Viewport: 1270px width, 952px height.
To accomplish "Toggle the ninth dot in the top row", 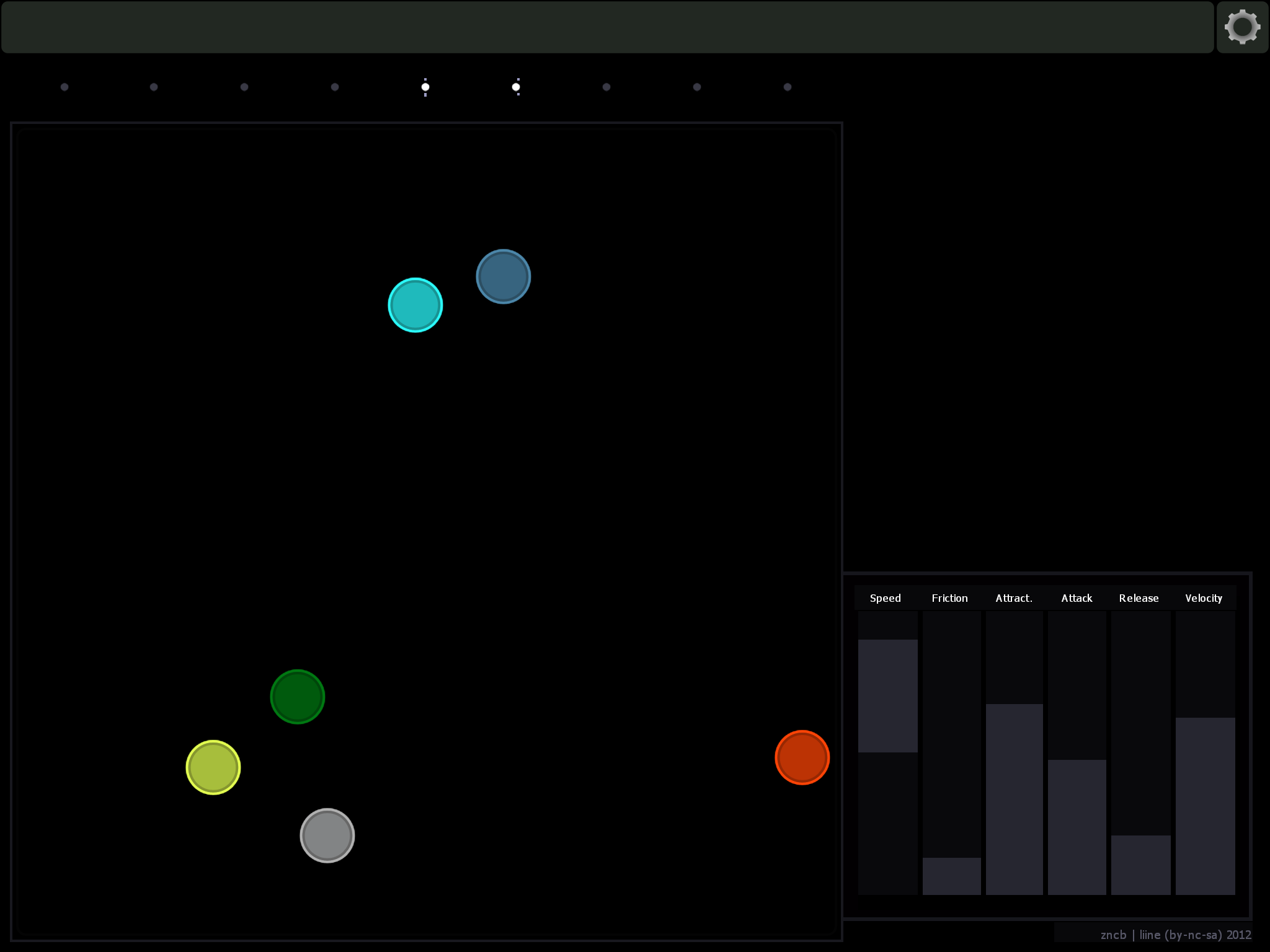I will point(788,87).
